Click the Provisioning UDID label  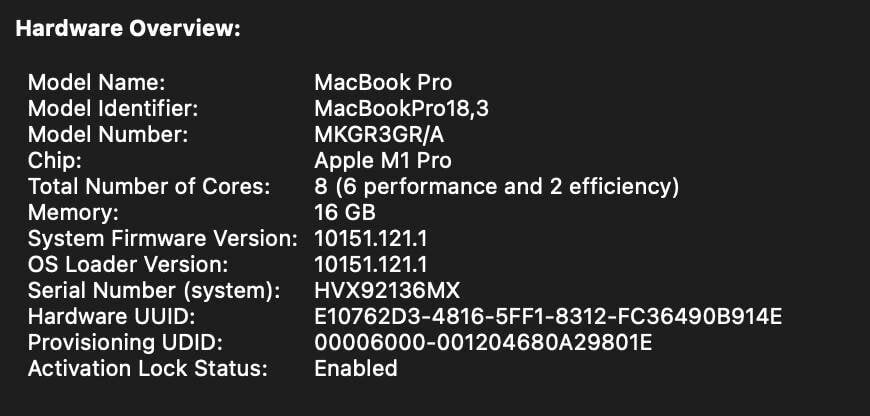125,343
